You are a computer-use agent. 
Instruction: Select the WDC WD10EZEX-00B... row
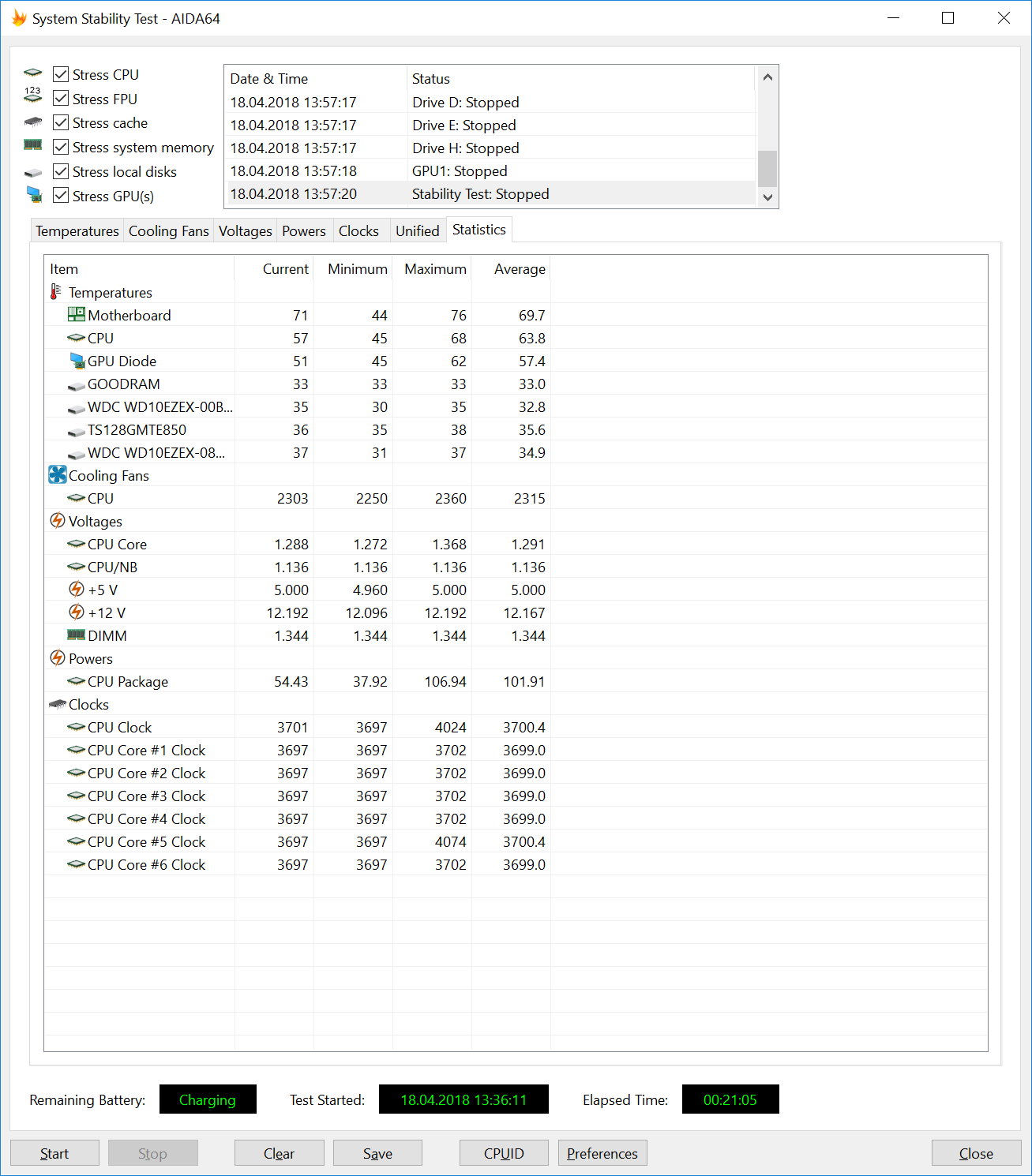point(516,406)
